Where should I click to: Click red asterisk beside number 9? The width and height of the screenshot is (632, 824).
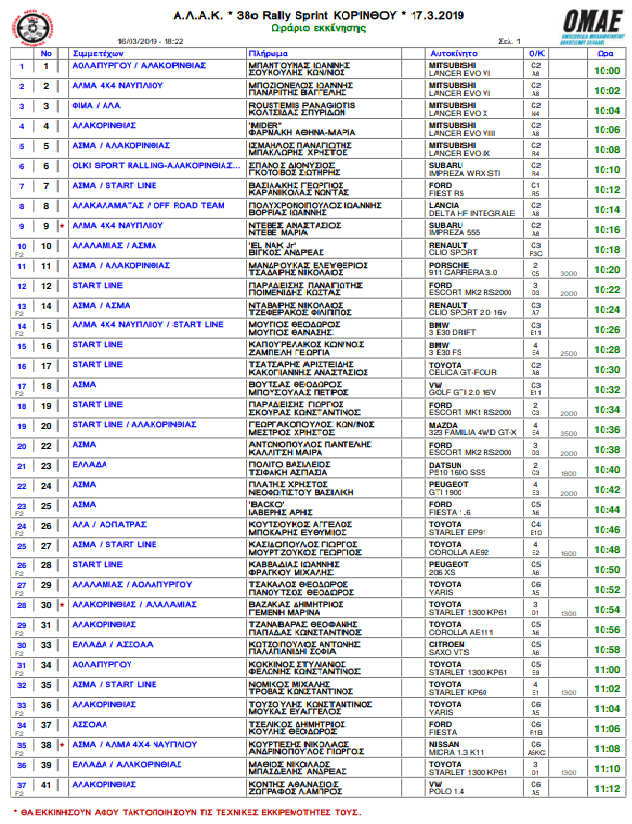pos(62,226)
